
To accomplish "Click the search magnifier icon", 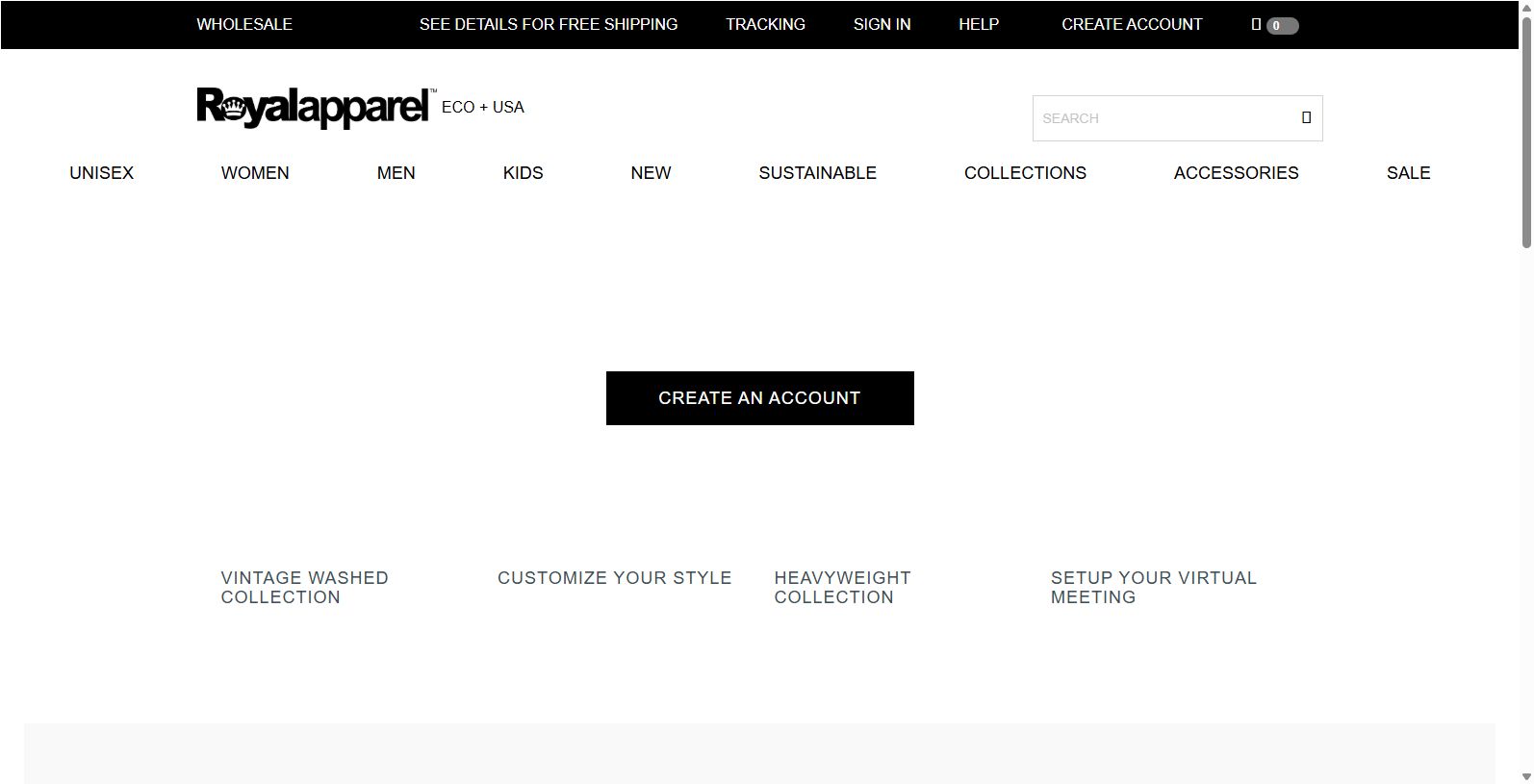I will point(1306,117).
